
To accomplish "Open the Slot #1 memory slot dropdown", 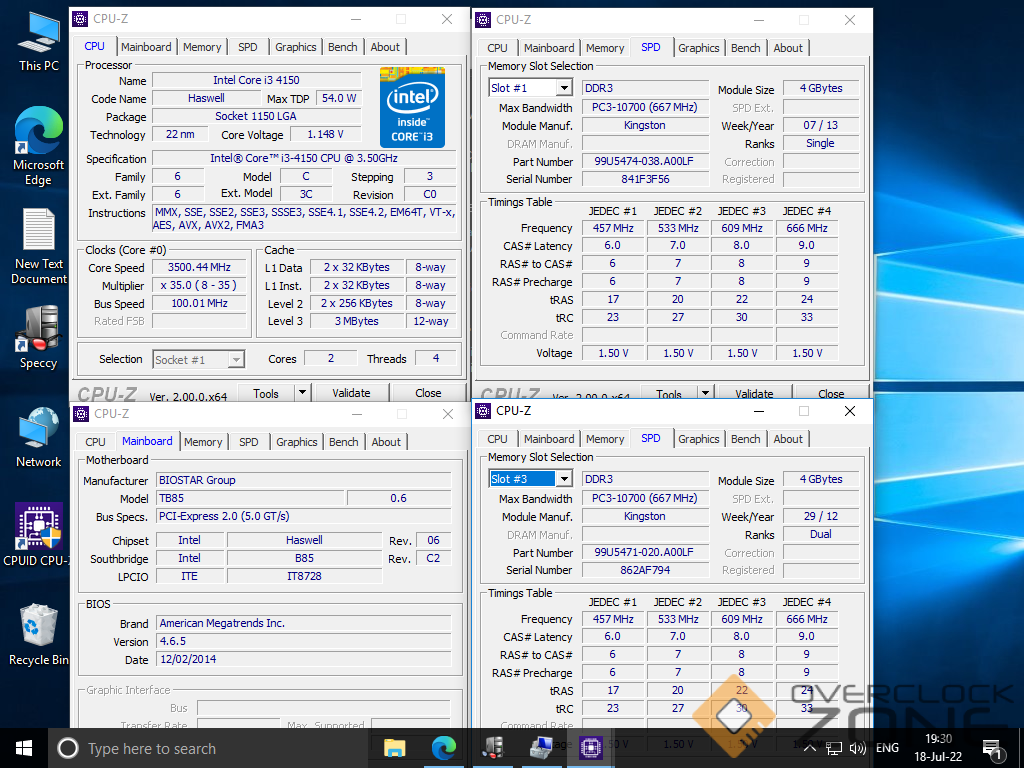I will click(563, 88).
